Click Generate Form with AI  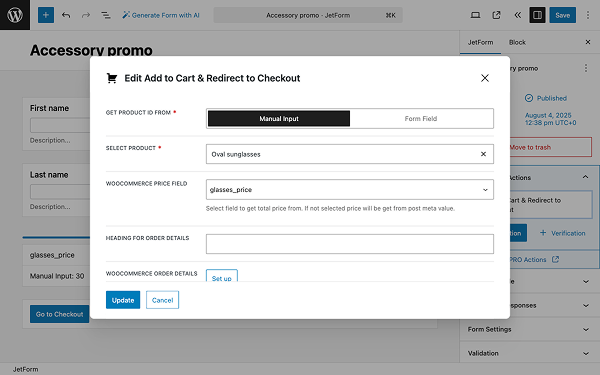pyautogui.click(x=161, y=15)
